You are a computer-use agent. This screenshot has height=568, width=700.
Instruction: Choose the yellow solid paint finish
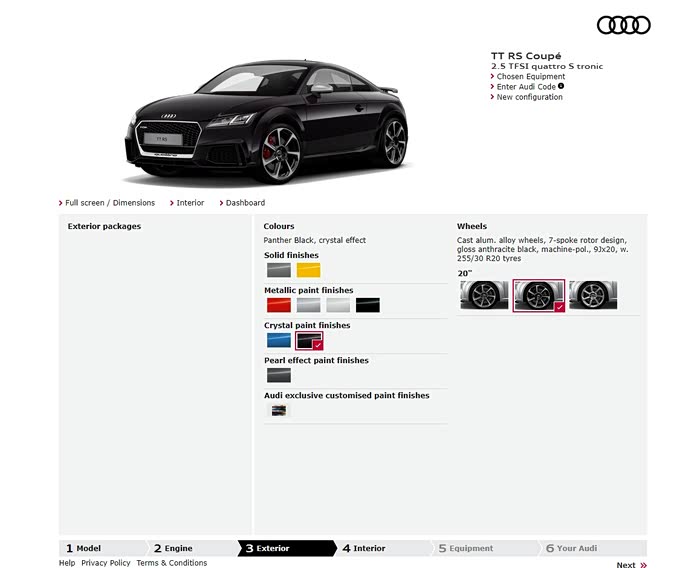(x=308, y=270)
